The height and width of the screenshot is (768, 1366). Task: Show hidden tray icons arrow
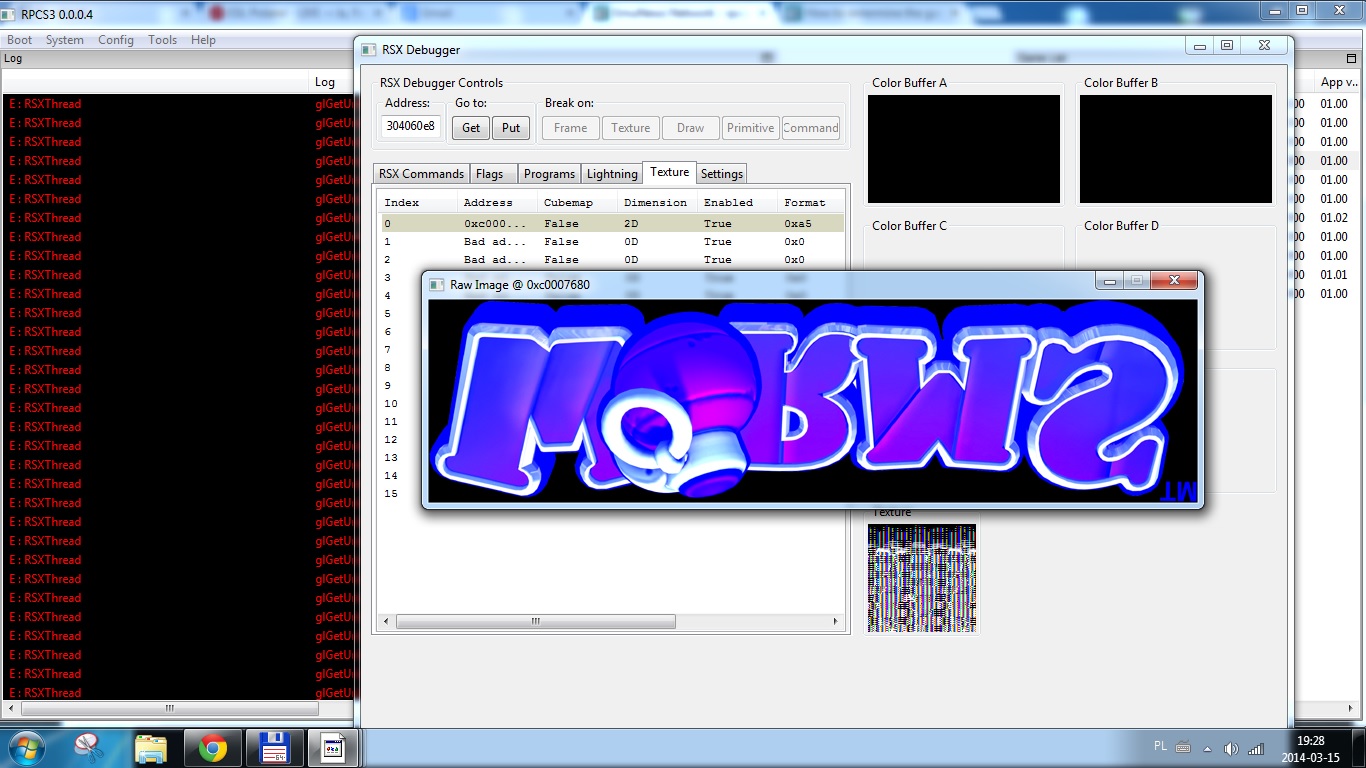(x=1207, y=749)
